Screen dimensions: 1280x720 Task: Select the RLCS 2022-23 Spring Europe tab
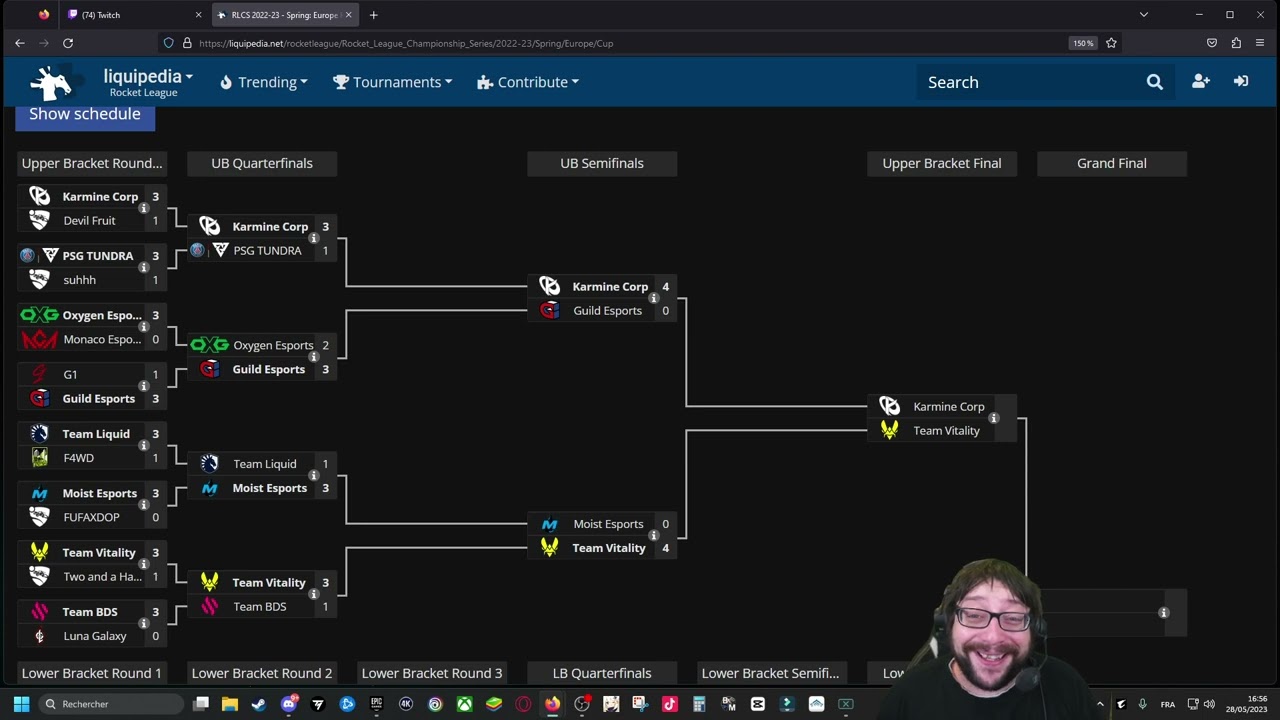(284, 15)
